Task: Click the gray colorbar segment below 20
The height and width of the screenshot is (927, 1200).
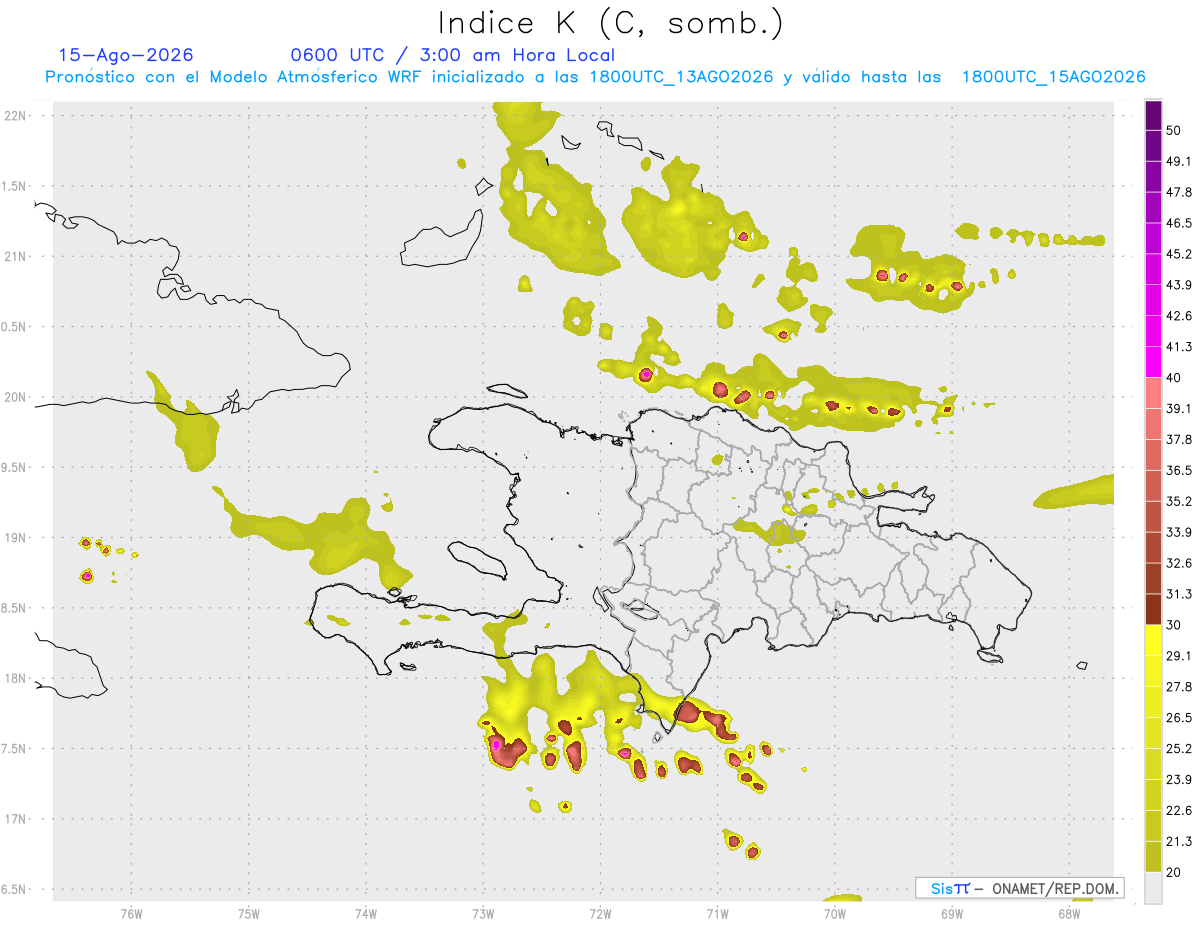Action: click(1154, 887)
